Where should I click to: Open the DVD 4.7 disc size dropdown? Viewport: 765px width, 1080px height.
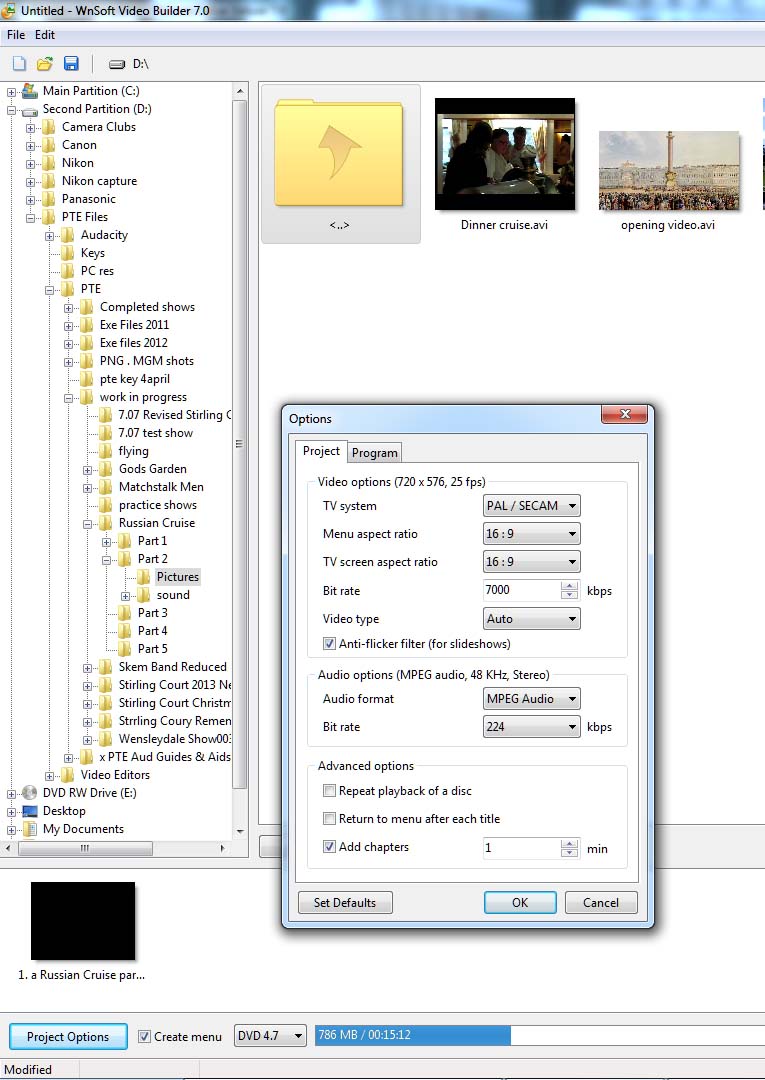[271, 1036]
